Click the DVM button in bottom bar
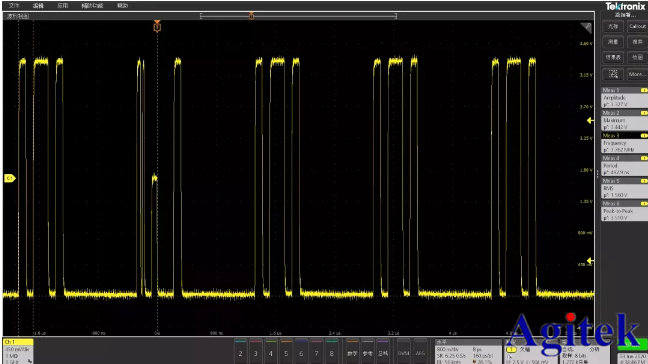 click(403, 352)
